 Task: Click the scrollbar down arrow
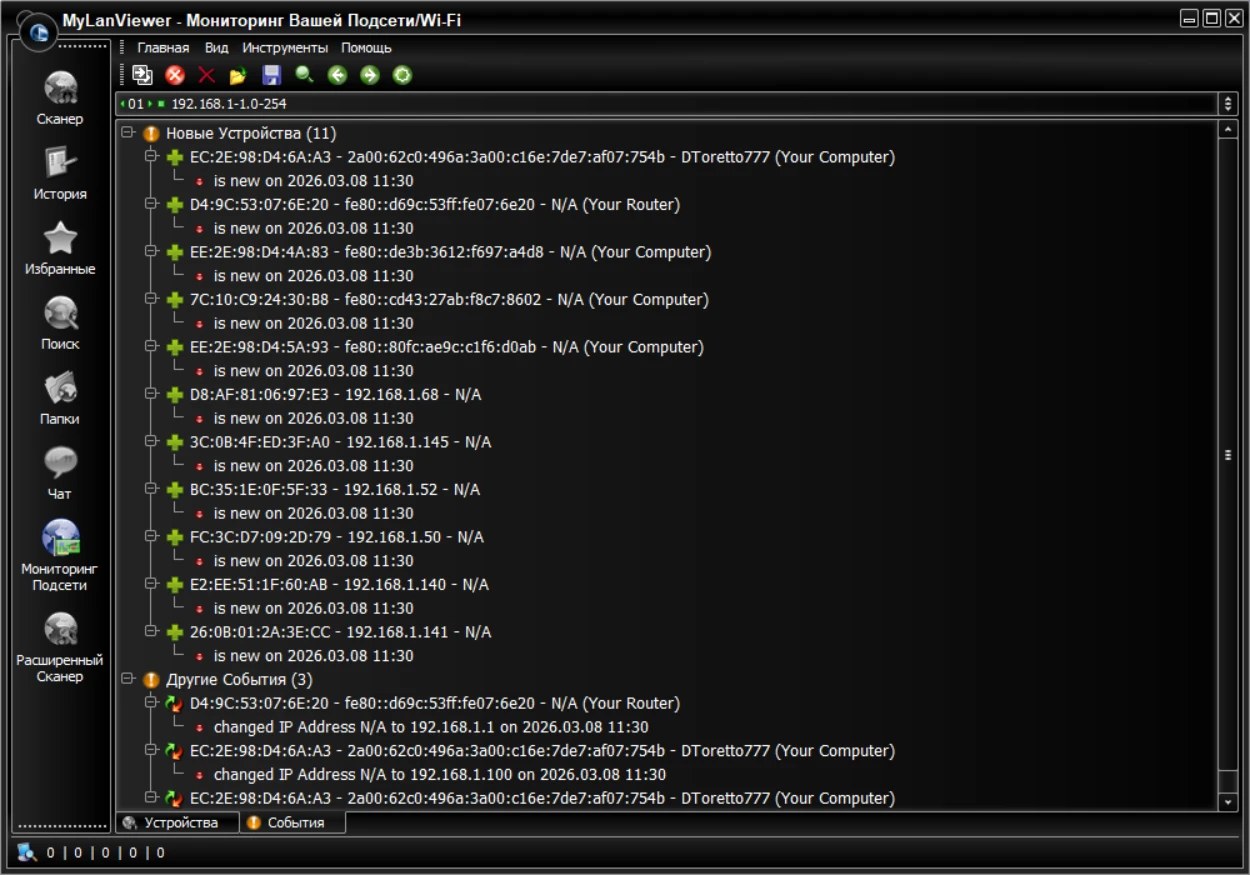[1228, 802]
